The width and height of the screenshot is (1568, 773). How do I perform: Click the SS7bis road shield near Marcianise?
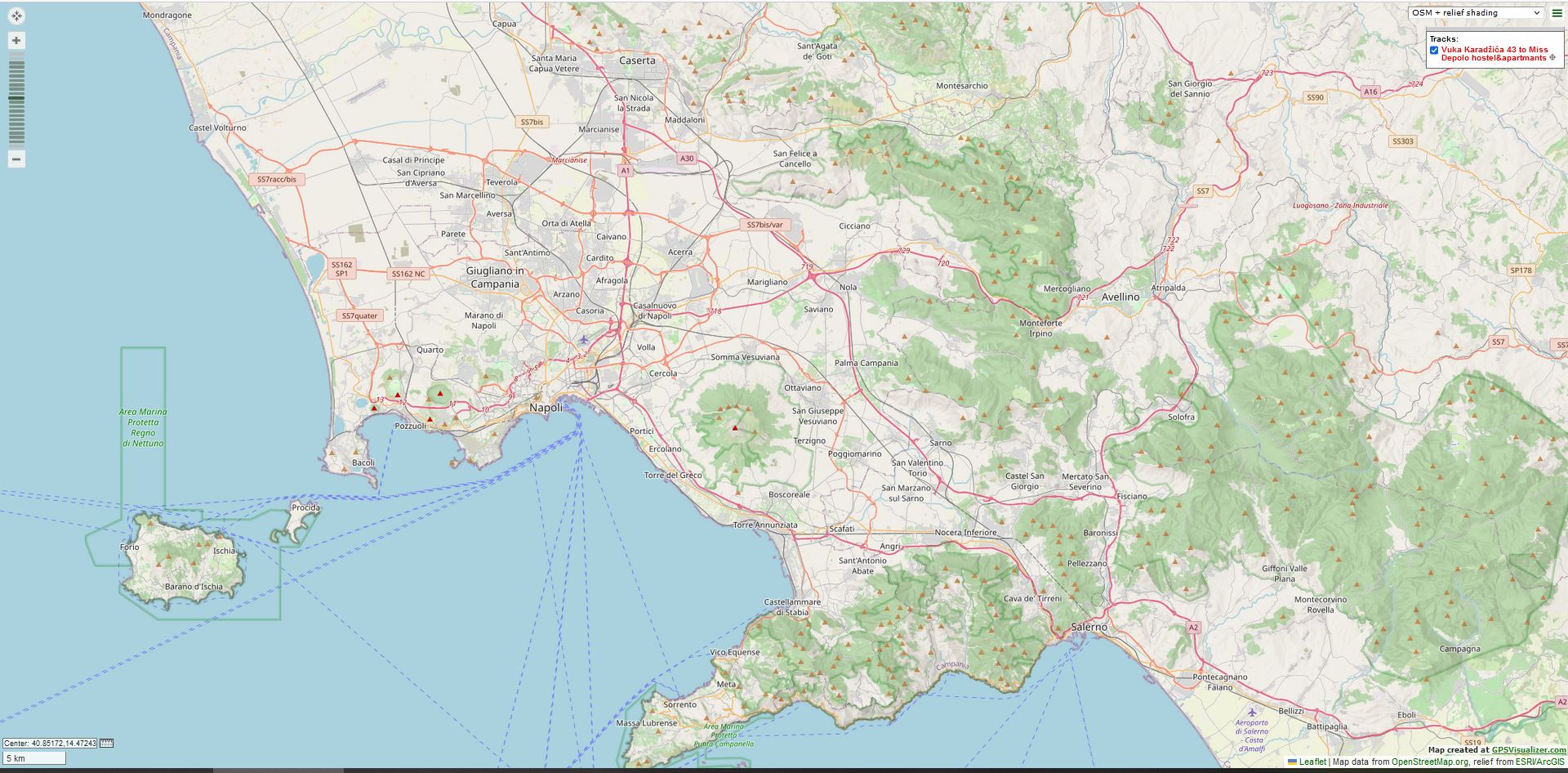tap(532, 122)
